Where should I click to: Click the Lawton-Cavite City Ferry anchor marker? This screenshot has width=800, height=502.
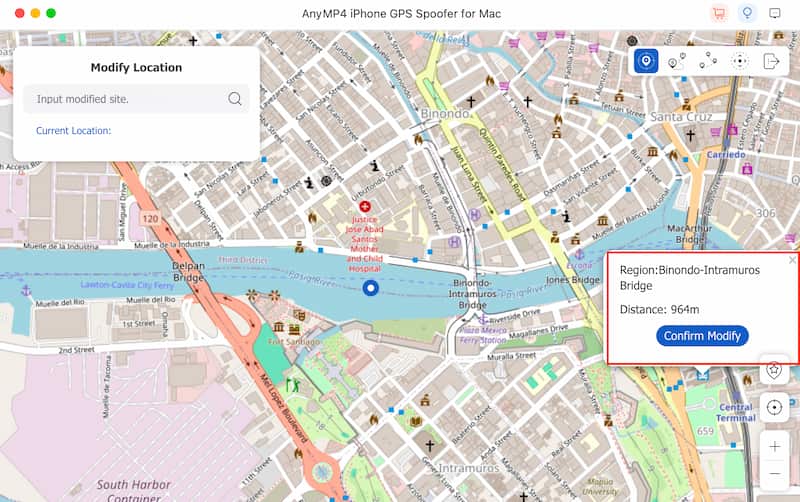click(27, 290)
